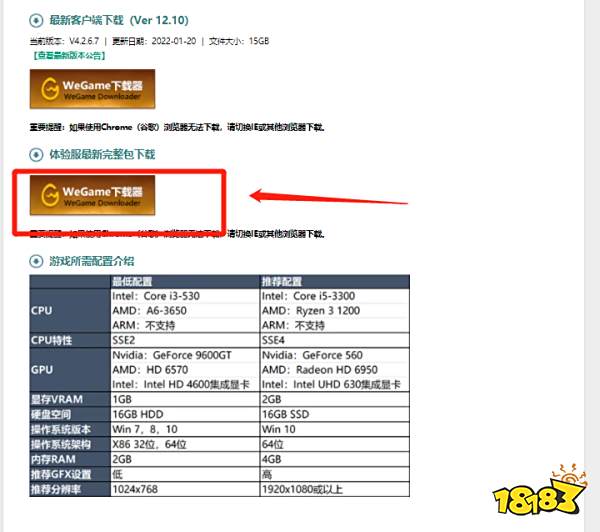Image resolution: width=600 pixels, height=532 pixels.
Task: Select the Intel: Core i5-3300 cell
Action: click(335, 296)
